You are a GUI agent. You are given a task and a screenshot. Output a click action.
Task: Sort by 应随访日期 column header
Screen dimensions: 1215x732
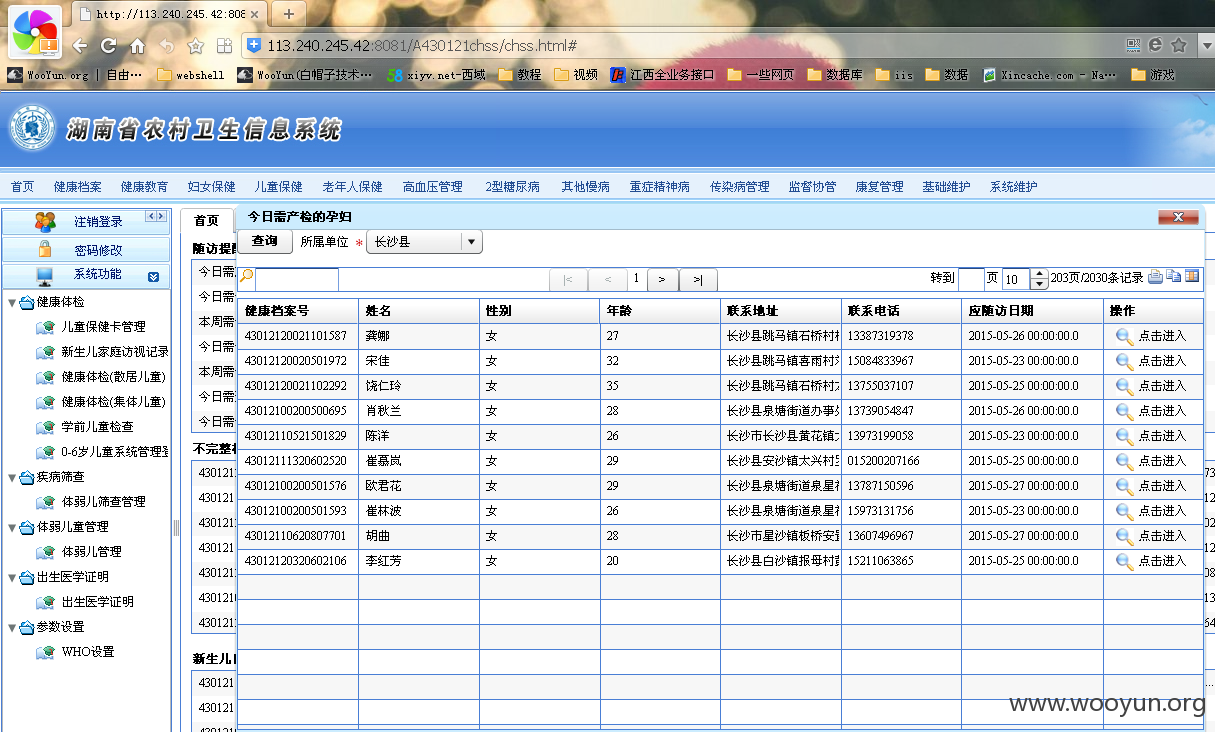click(1033, 311)
